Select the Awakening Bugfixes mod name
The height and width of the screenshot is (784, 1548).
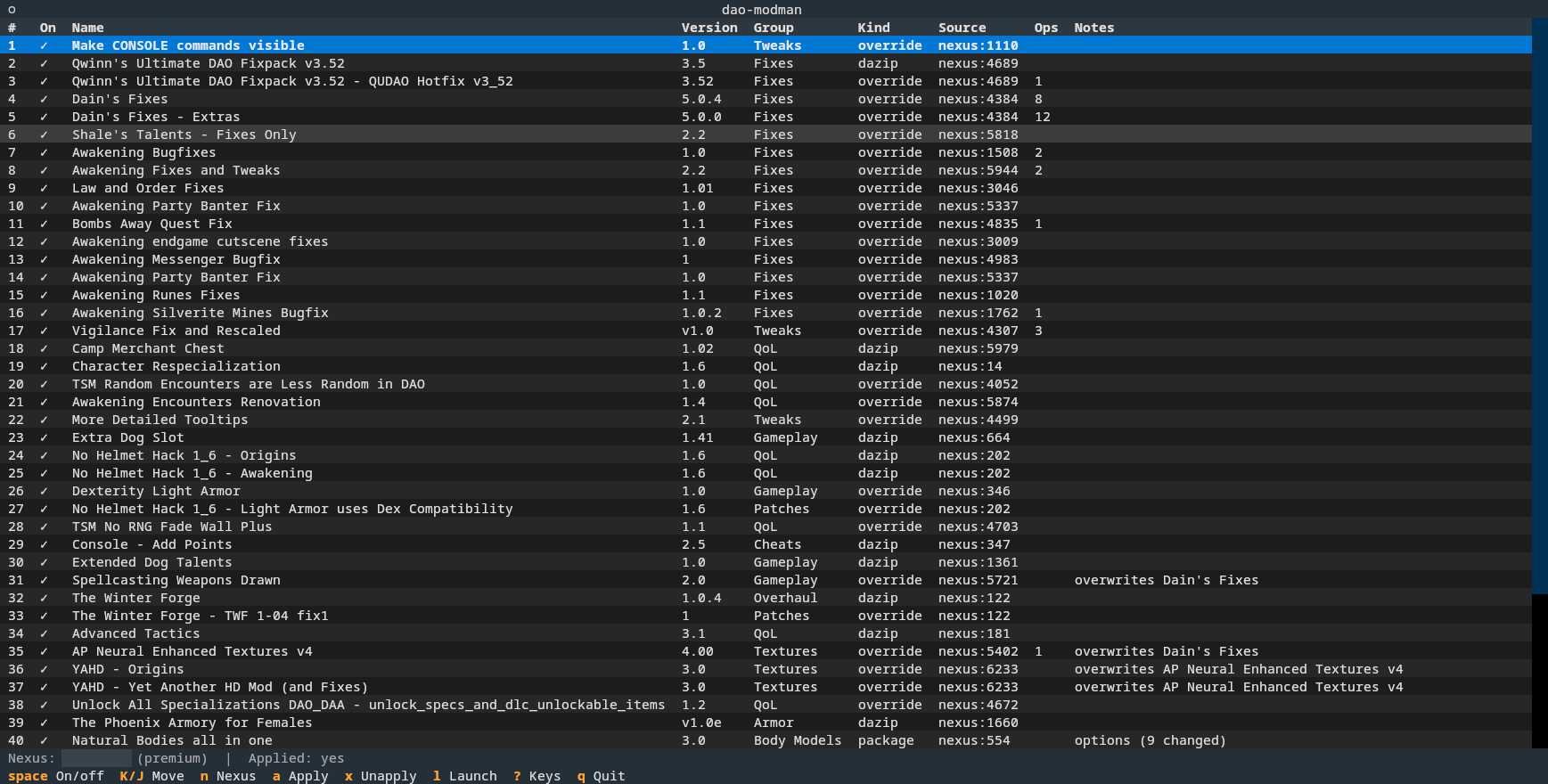[x=144, y=152]
